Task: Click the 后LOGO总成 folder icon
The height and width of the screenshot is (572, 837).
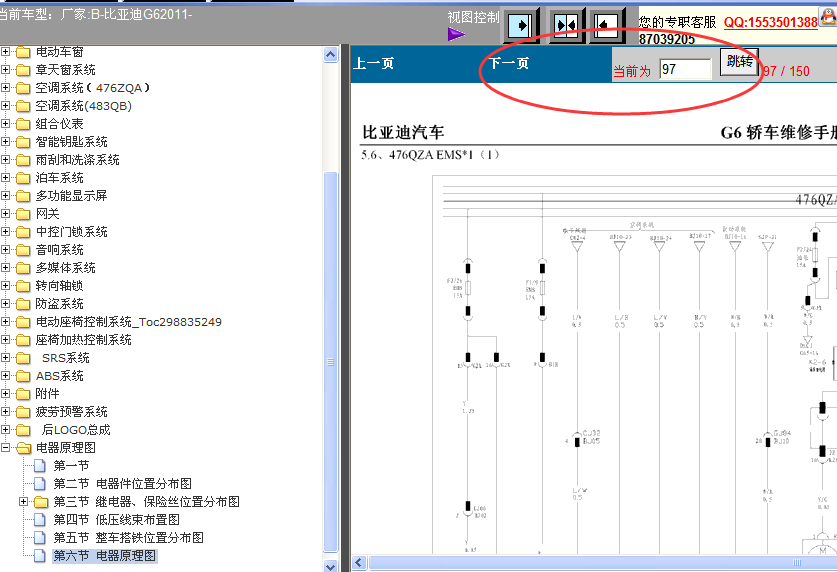Action: [x=23, y=430]
